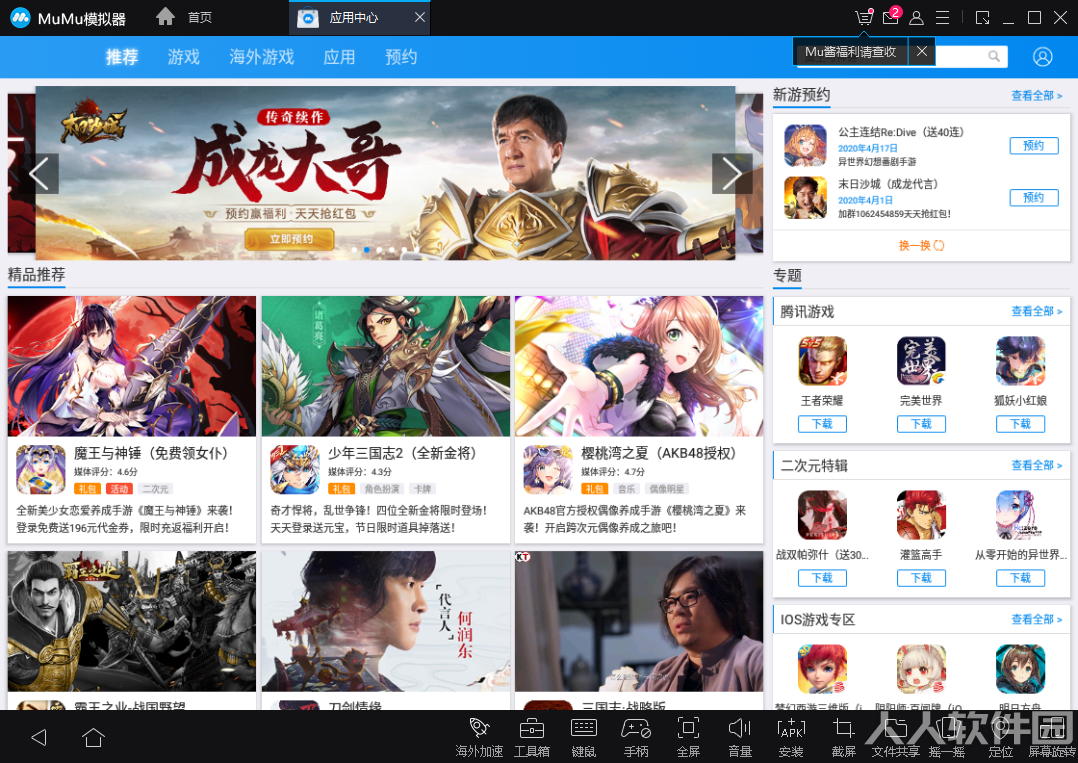Show next banner with right arrow
Image resolution: width=1078 pixels, height=763 pixels.
[732, 173]
